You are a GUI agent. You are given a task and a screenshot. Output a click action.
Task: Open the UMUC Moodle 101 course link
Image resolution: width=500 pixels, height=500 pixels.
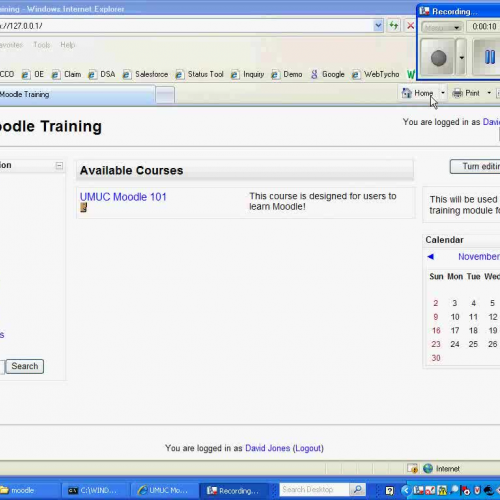click(123, 197)
